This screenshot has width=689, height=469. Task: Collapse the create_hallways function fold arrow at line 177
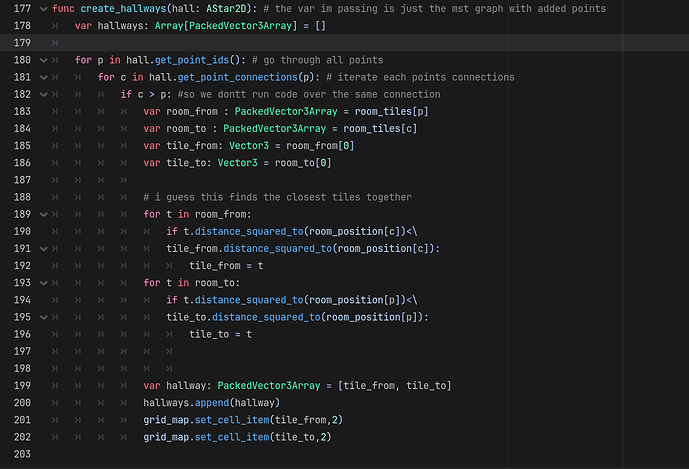(x=44, y=9)
